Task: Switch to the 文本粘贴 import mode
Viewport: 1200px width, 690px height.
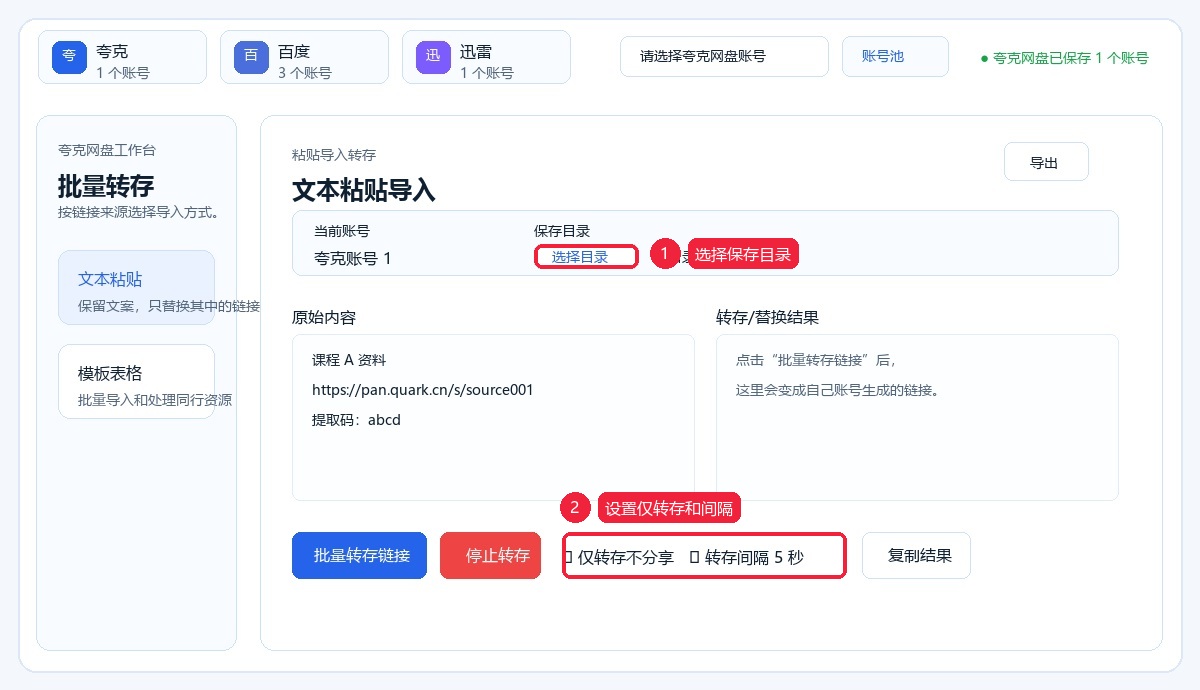Action: [x=136, y=287]
